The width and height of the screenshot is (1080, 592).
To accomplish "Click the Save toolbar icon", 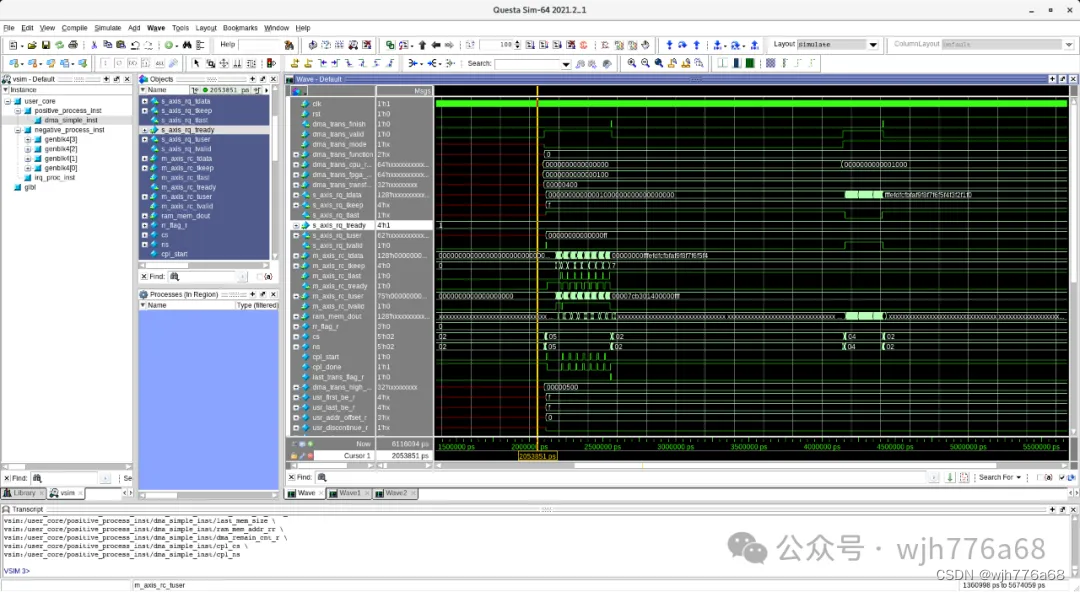I will point(45,45).
